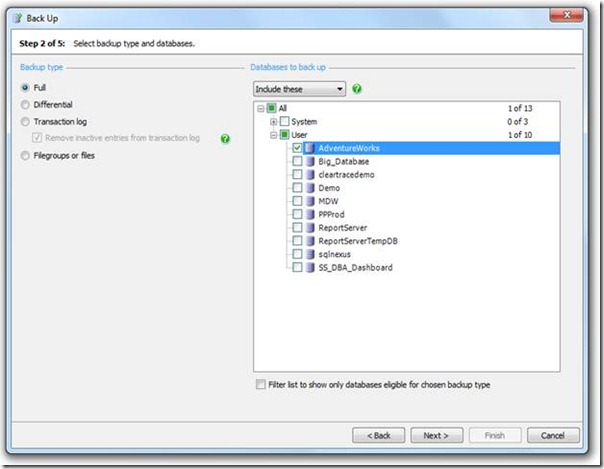Click the SS_DBA_Dashboard database icon
Viewport: 604px width, 469px height.
310,268
